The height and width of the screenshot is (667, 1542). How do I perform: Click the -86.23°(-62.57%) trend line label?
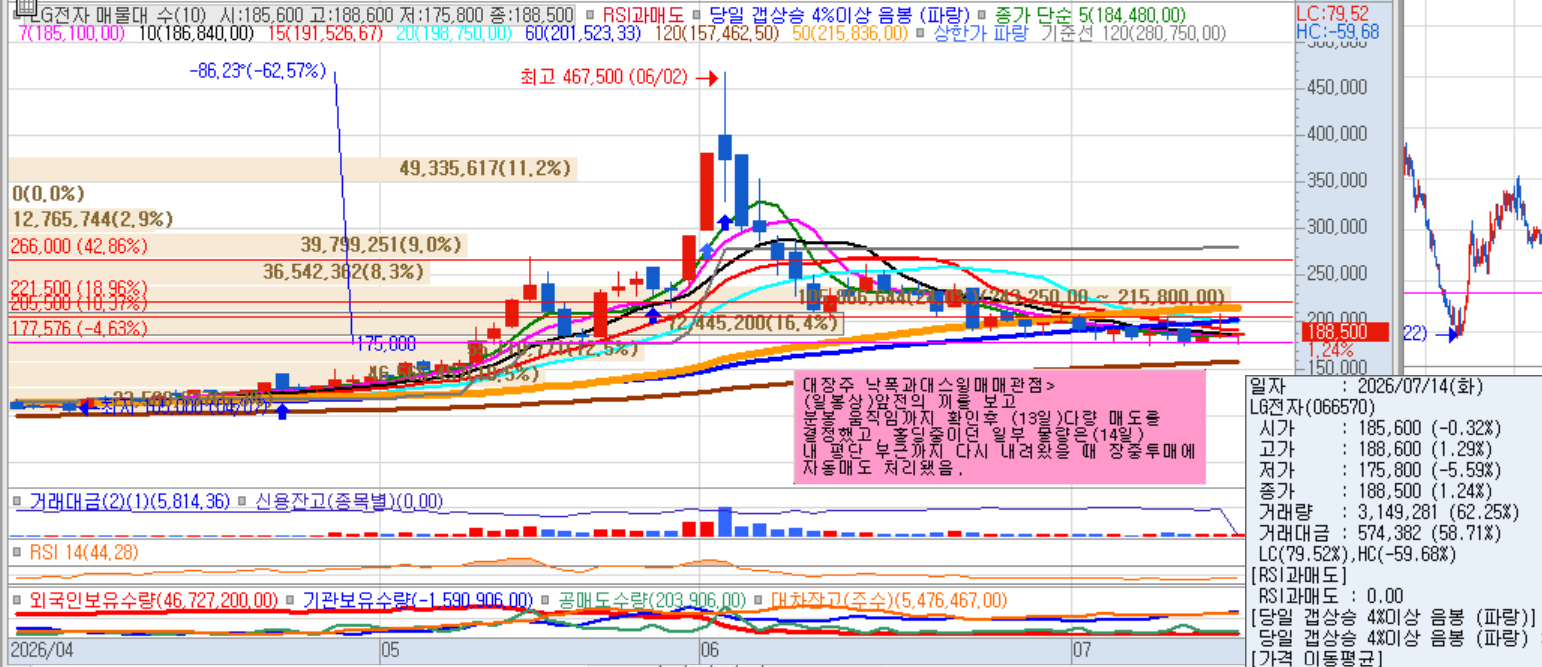(258, 71)
